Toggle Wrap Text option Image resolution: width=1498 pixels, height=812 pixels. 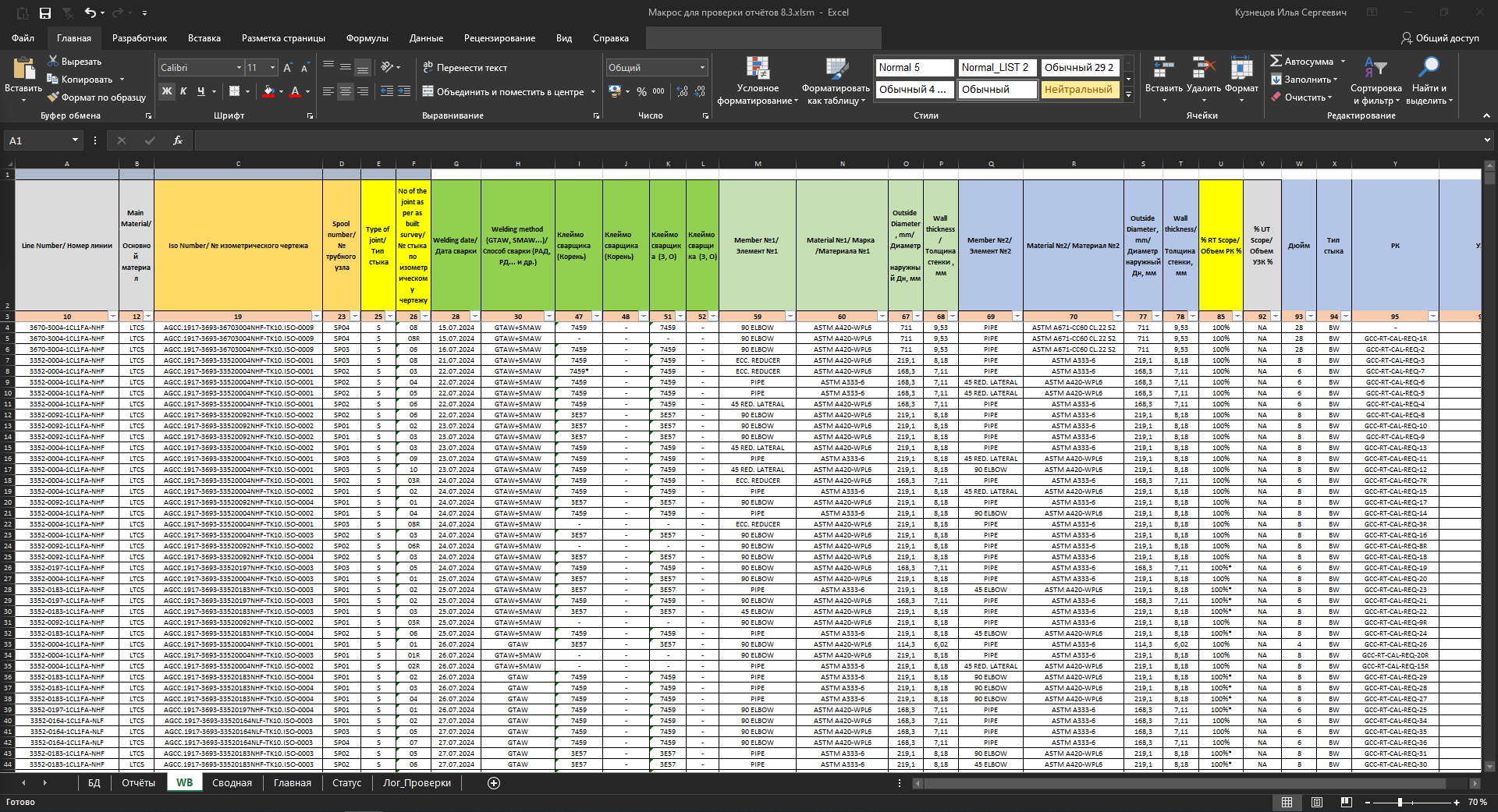(465, 68)
